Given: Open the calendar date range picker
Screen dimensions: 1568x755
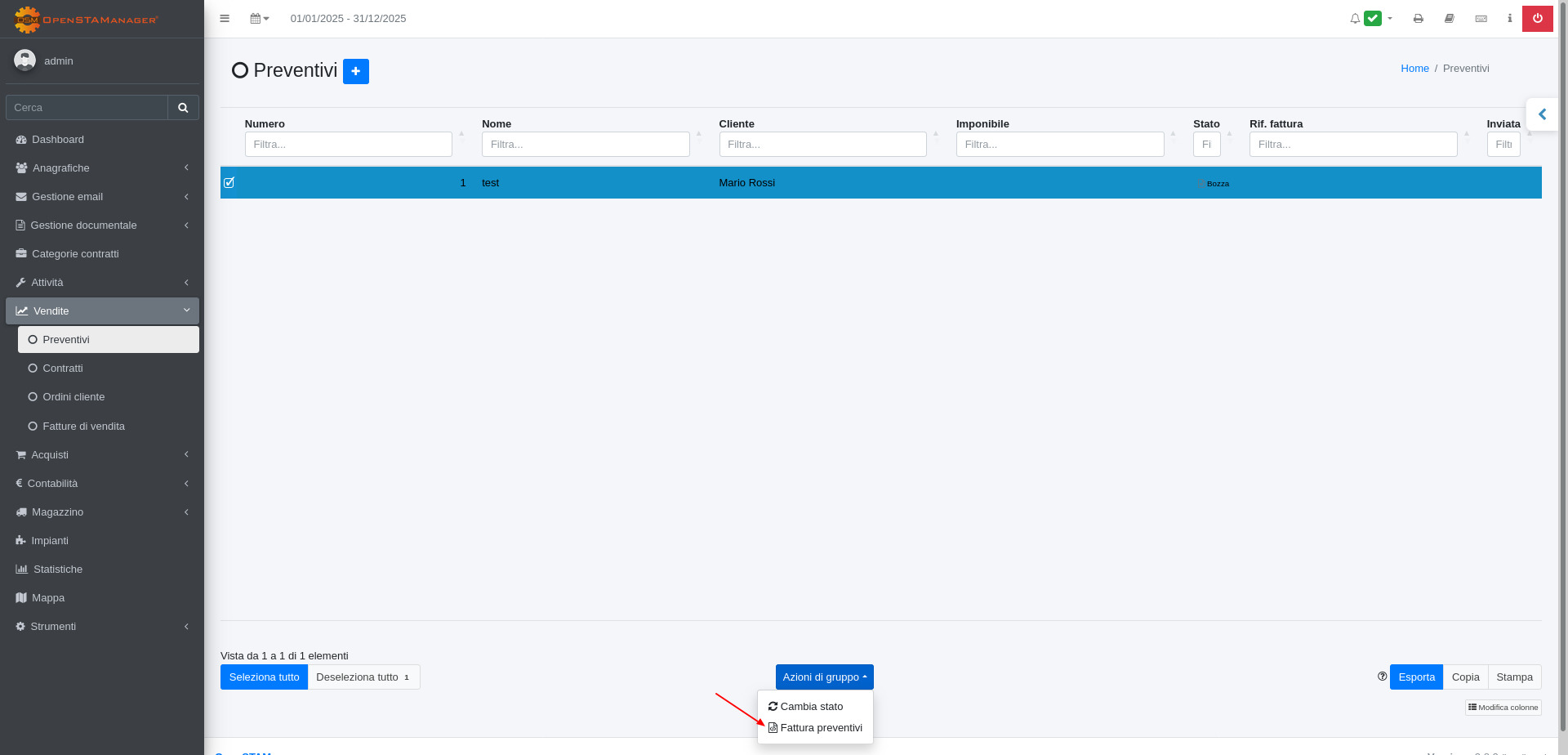Looking at the screenshot, I should click(259, 19).
